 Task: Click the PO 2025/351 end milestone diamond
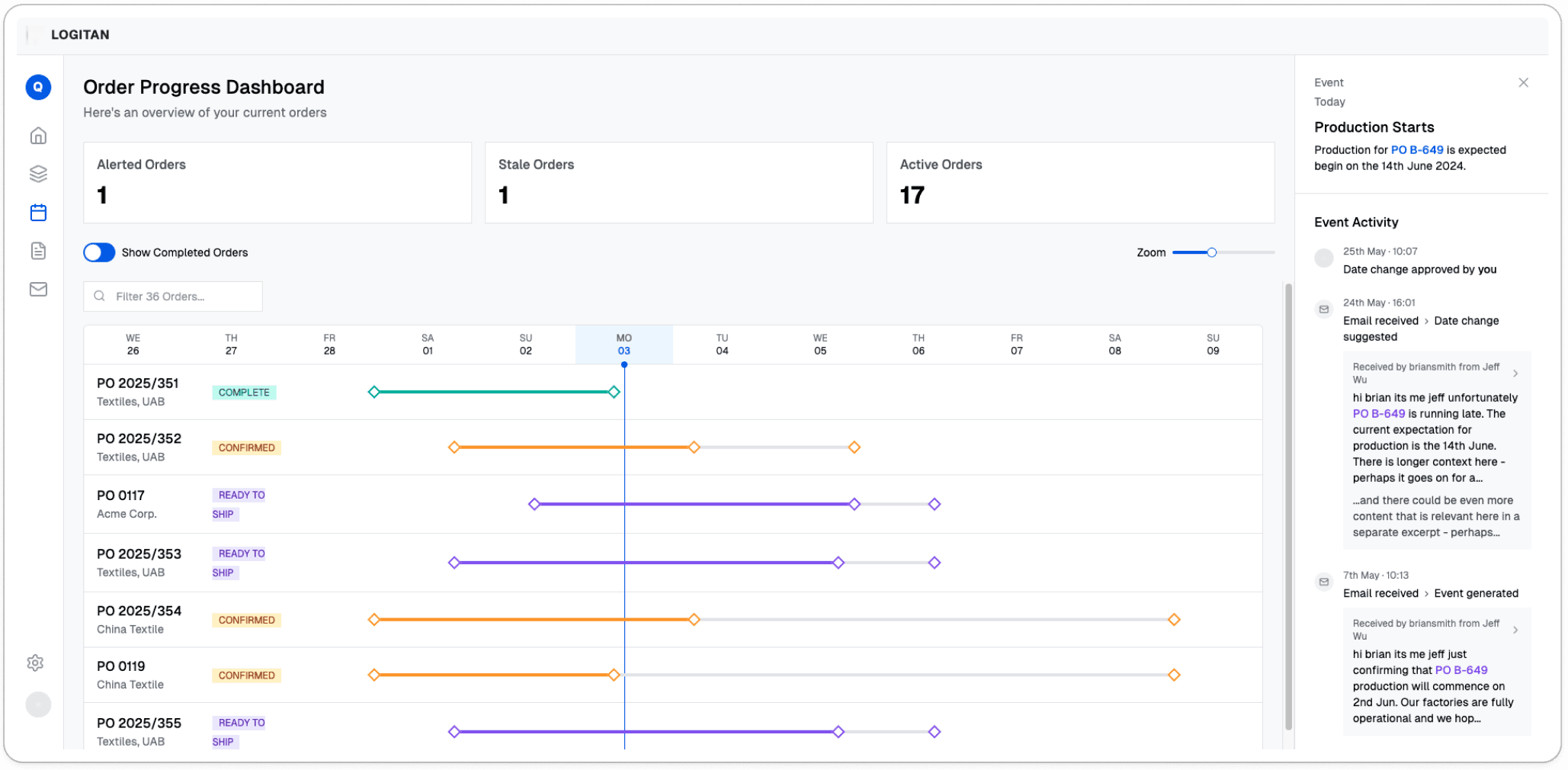(614, 392)
